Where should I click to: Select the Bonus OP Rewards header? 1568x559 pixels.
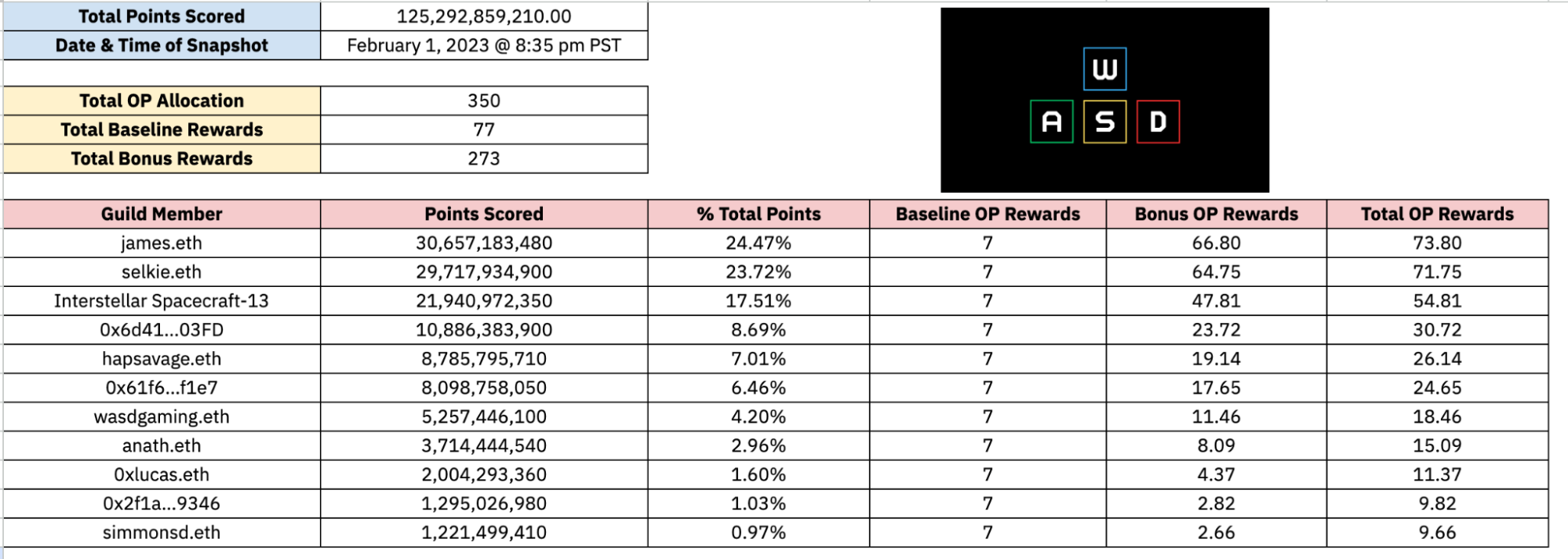pyautogui.click(x=1216, y=214)
